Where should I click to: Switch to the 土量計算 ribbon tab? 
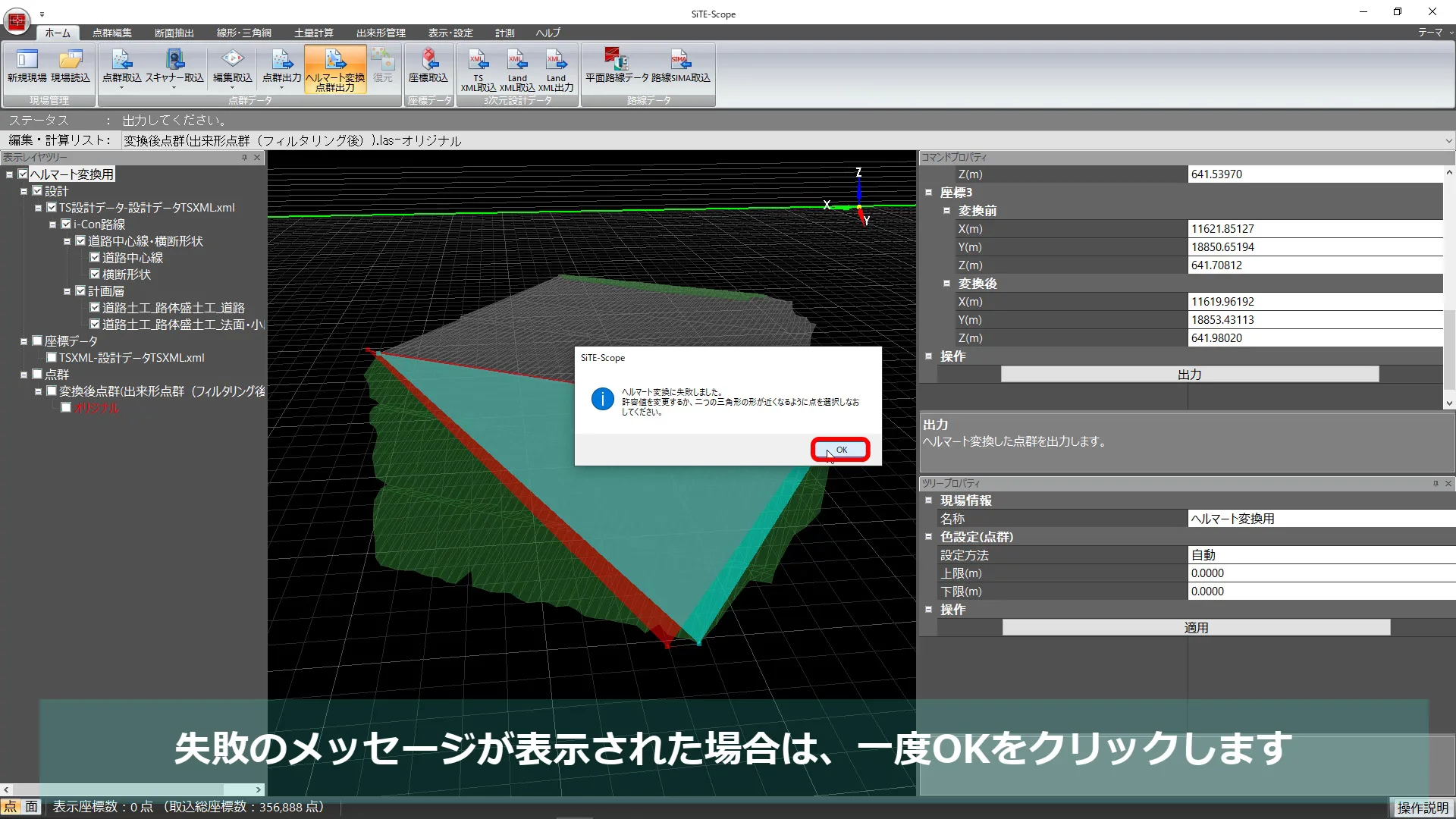(x=312, y=33)
